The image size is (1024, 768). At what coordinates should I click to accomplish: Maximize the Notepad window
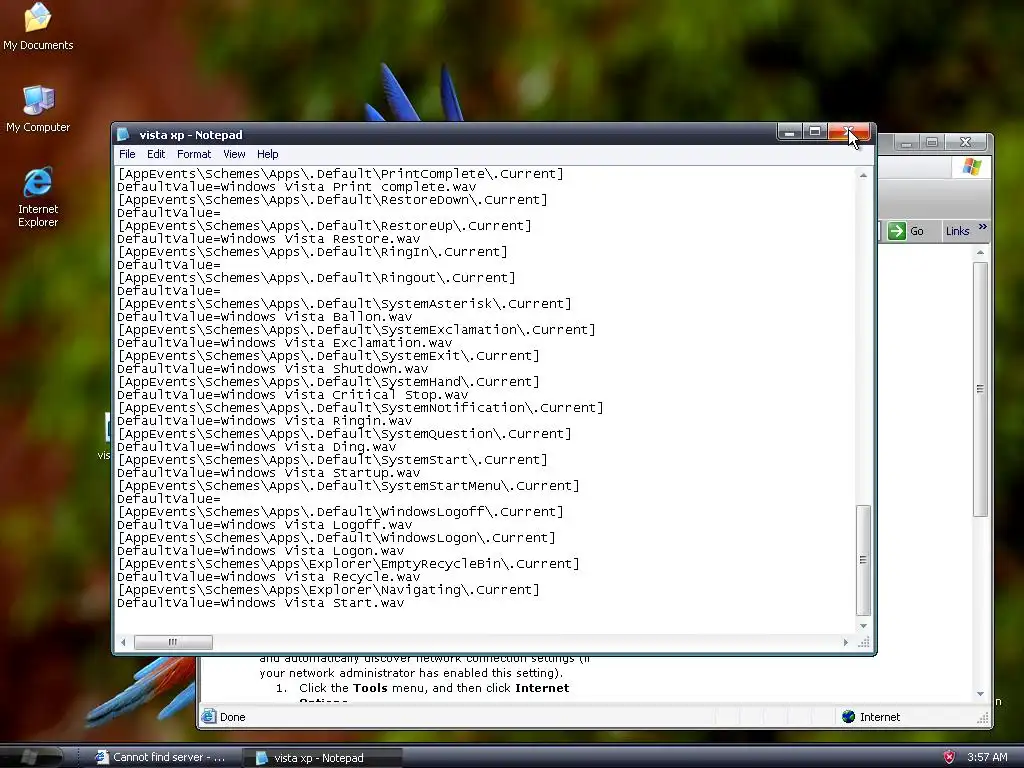tap(814, 132)
